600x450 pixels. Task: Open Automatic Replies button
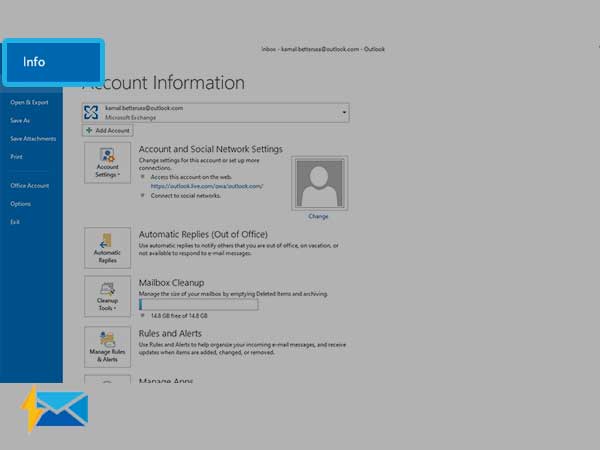coord(108,248)
